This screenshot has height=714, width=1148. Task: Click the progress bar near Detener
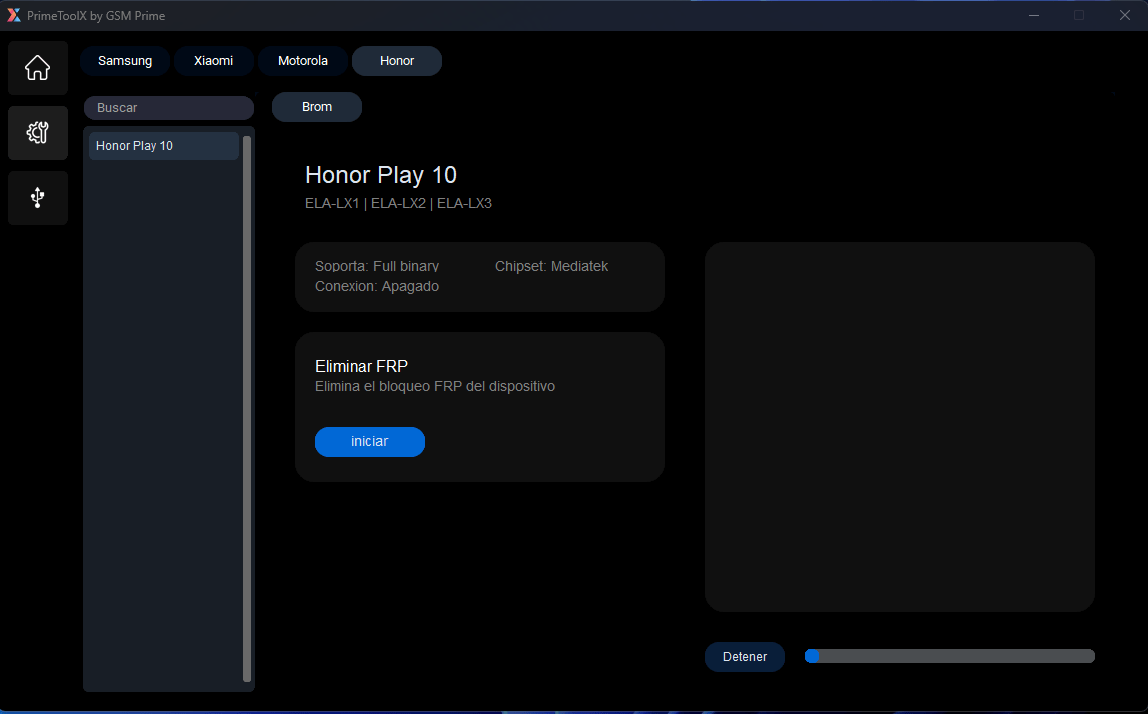click(x=948, y=656)
